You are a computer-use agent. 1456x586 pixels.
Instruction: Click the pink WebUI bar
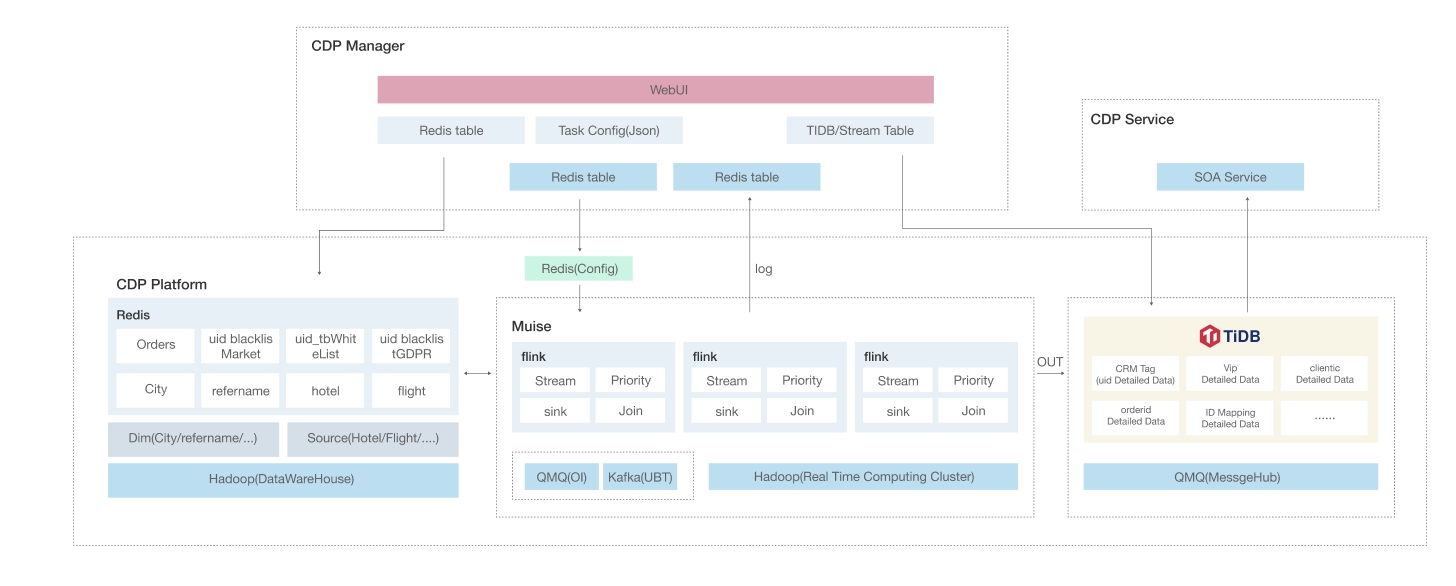point(655,90)
